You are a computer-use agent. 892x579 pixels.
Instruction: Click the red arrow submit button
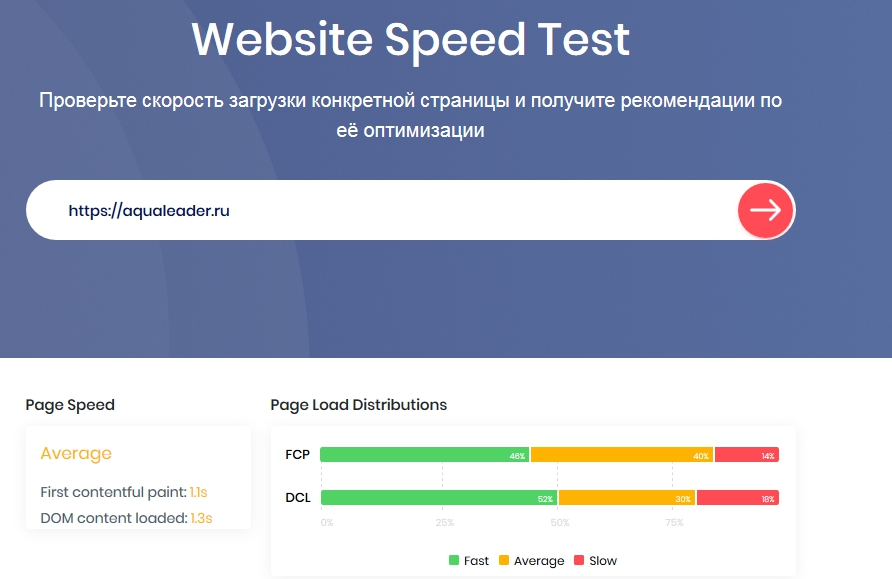point(766,210)
